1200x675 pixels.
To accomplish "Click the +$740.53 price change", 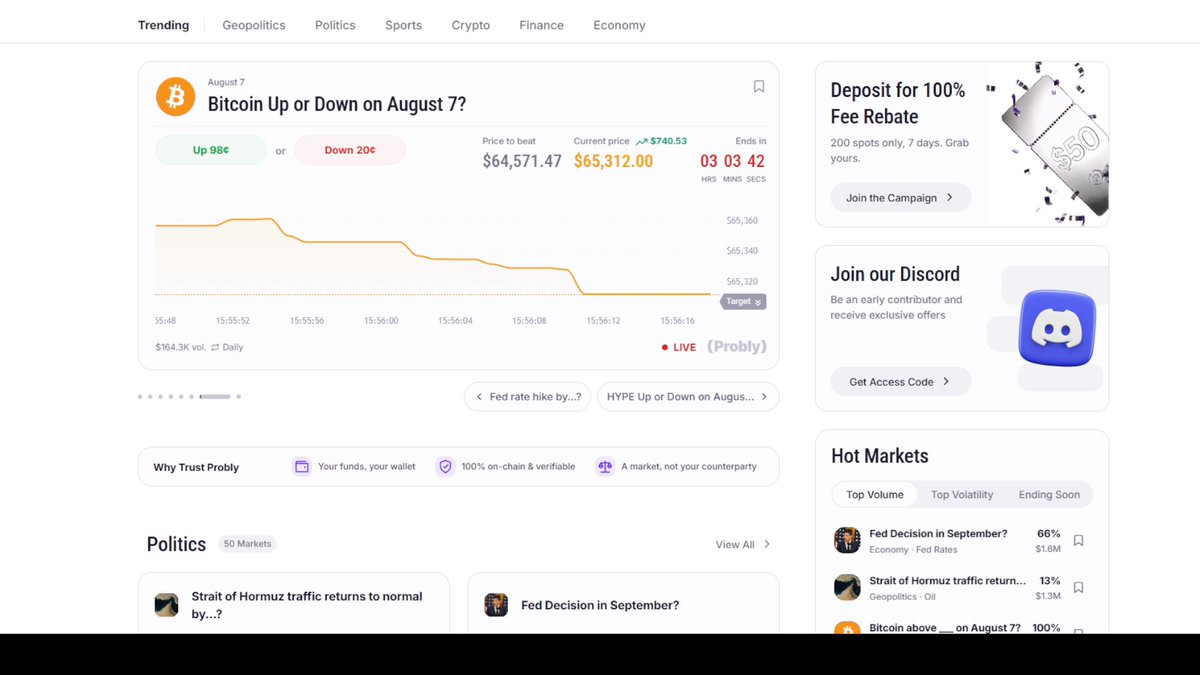I will [x=661, y=141].
